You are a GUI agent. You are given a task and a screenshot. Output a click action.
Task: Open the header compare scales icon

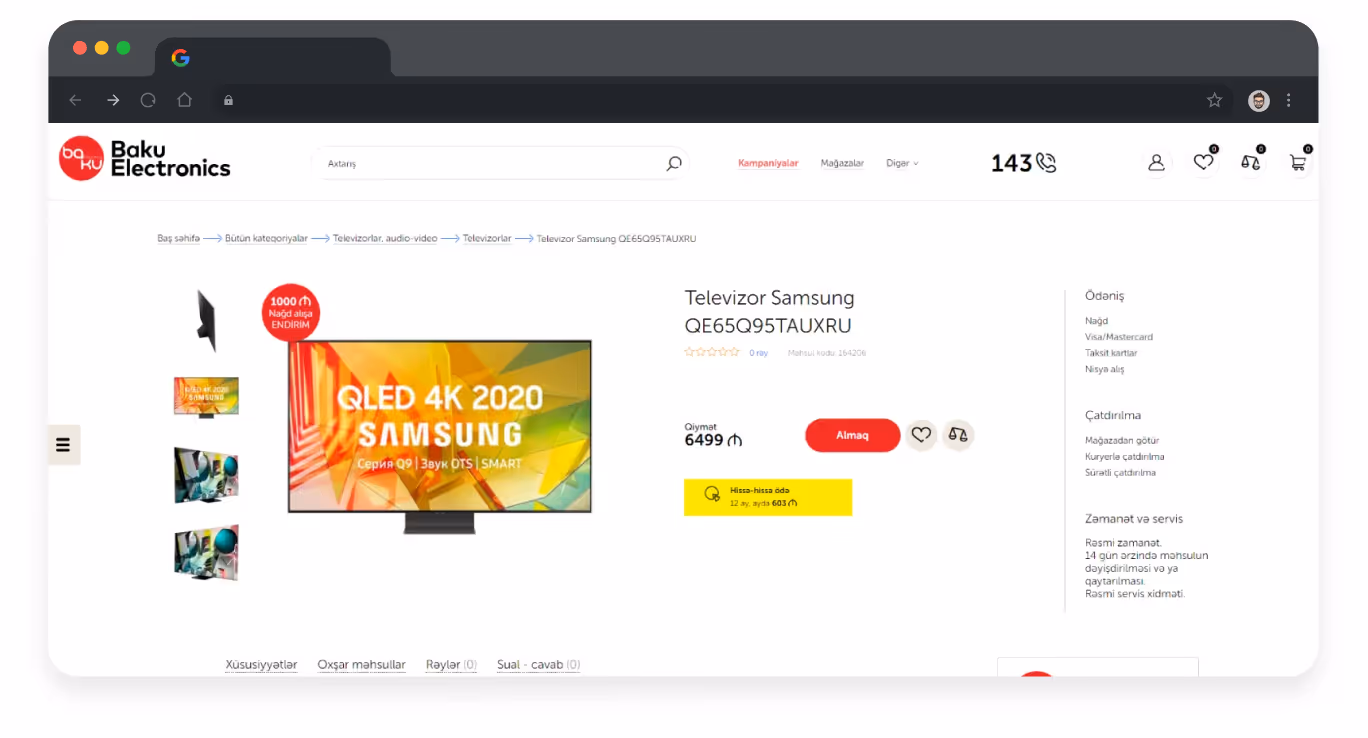click(x=1250, y=162)
